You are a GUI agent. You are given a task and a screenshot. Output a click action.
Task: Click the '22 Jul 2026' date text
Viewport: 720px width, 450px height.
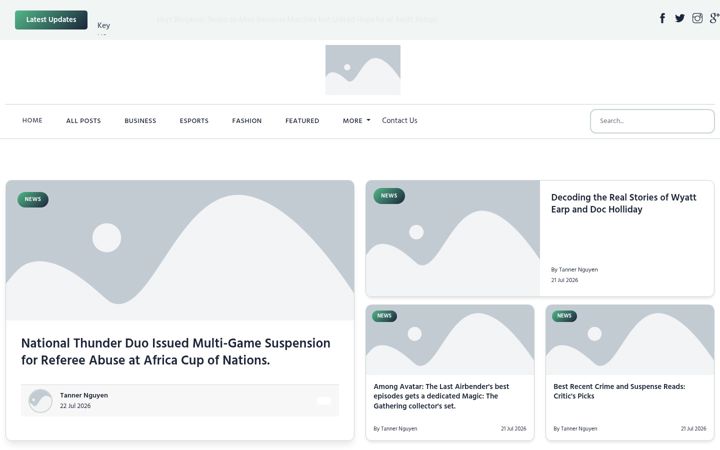coord(75,406)
